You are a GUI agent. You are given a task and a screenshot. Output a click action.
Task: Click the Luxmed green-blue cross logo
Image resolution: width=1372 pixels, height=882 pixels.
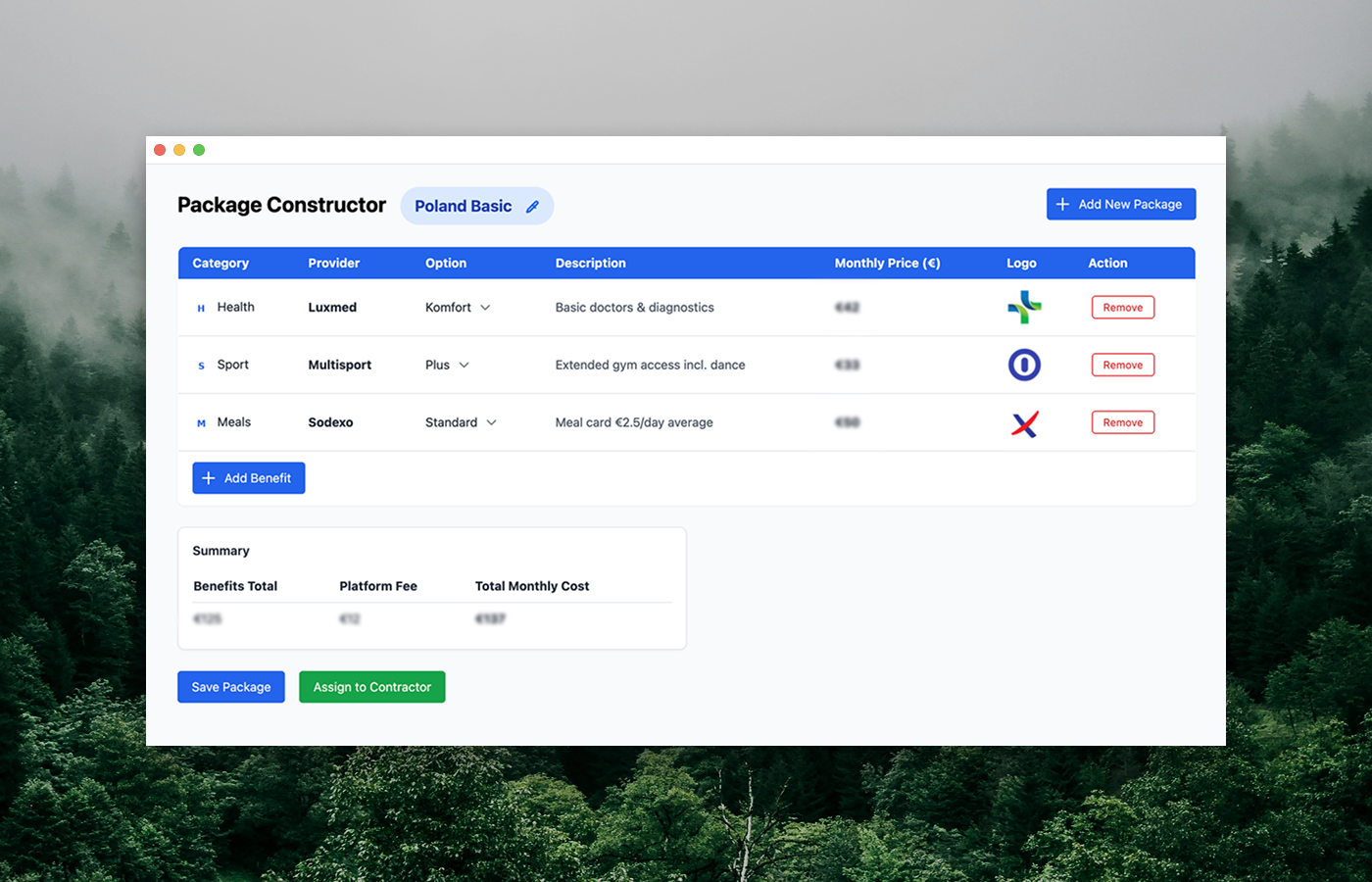tap(1024, 308)
